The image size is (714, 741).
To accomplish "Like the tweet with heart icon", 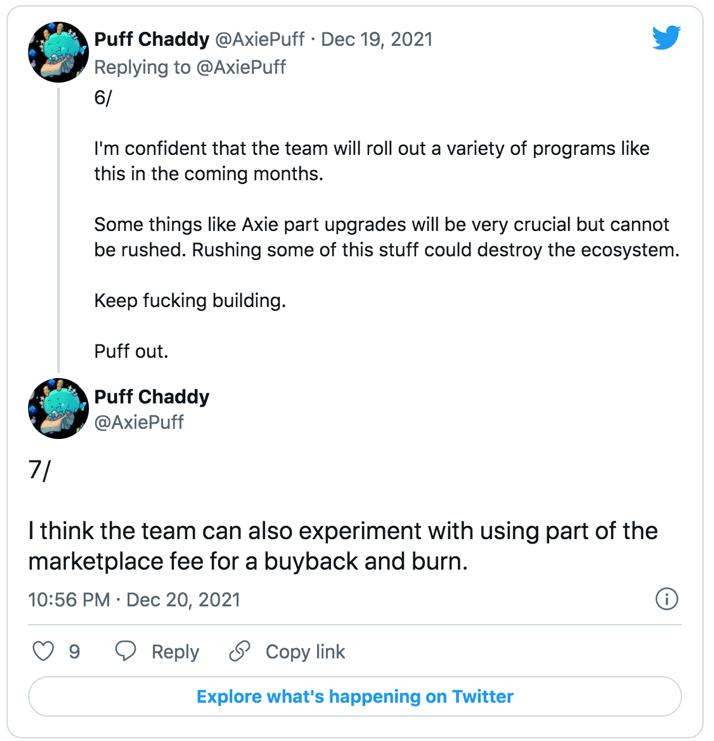I will point(44,652).
